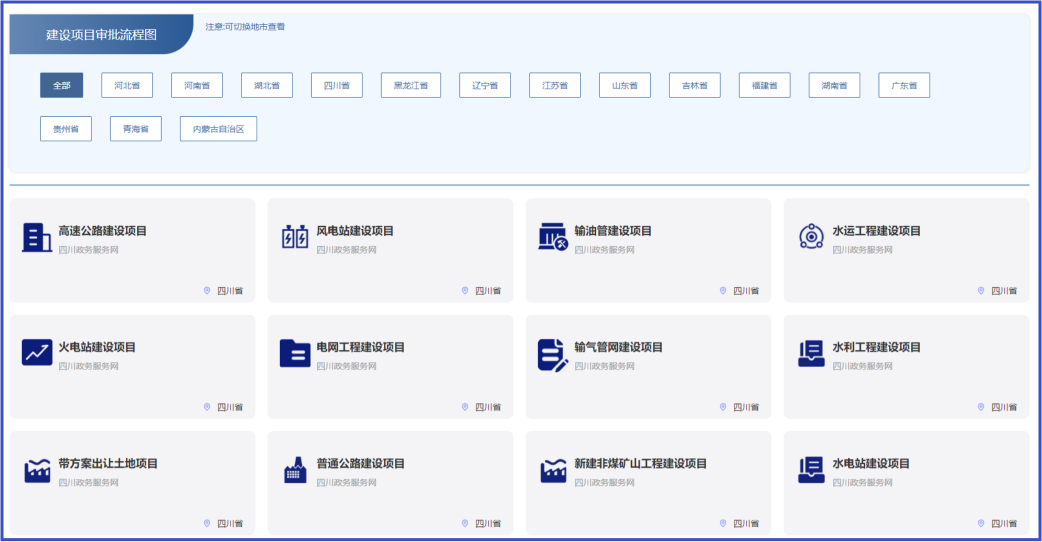The height and width of the screenshot is (542, 1042).
Task: Click location pin on 电网工程建设项目 card
Action: (x=465, y=407)
